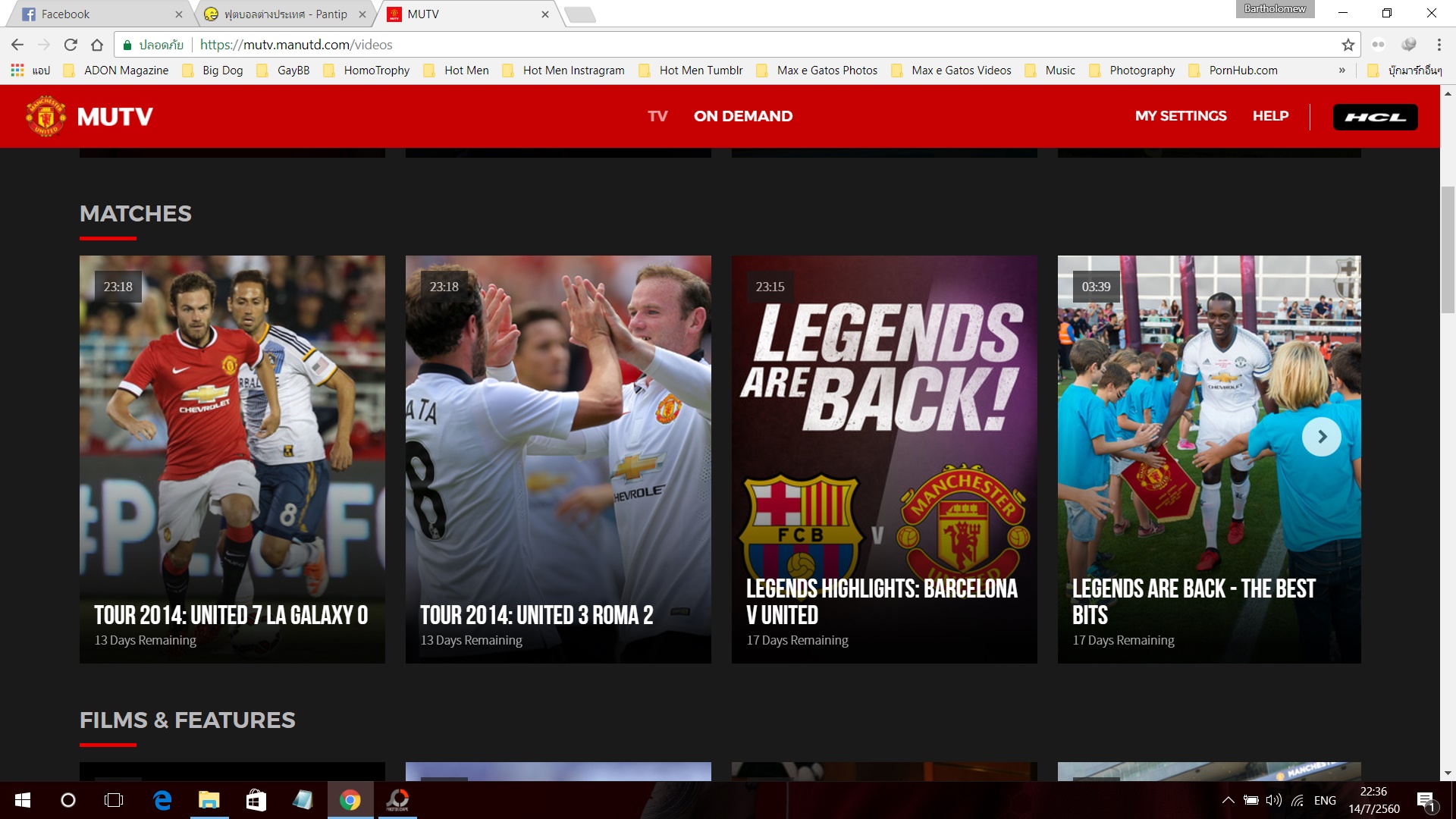Switch the ENG input language indicator

(x=1325, y=800)
